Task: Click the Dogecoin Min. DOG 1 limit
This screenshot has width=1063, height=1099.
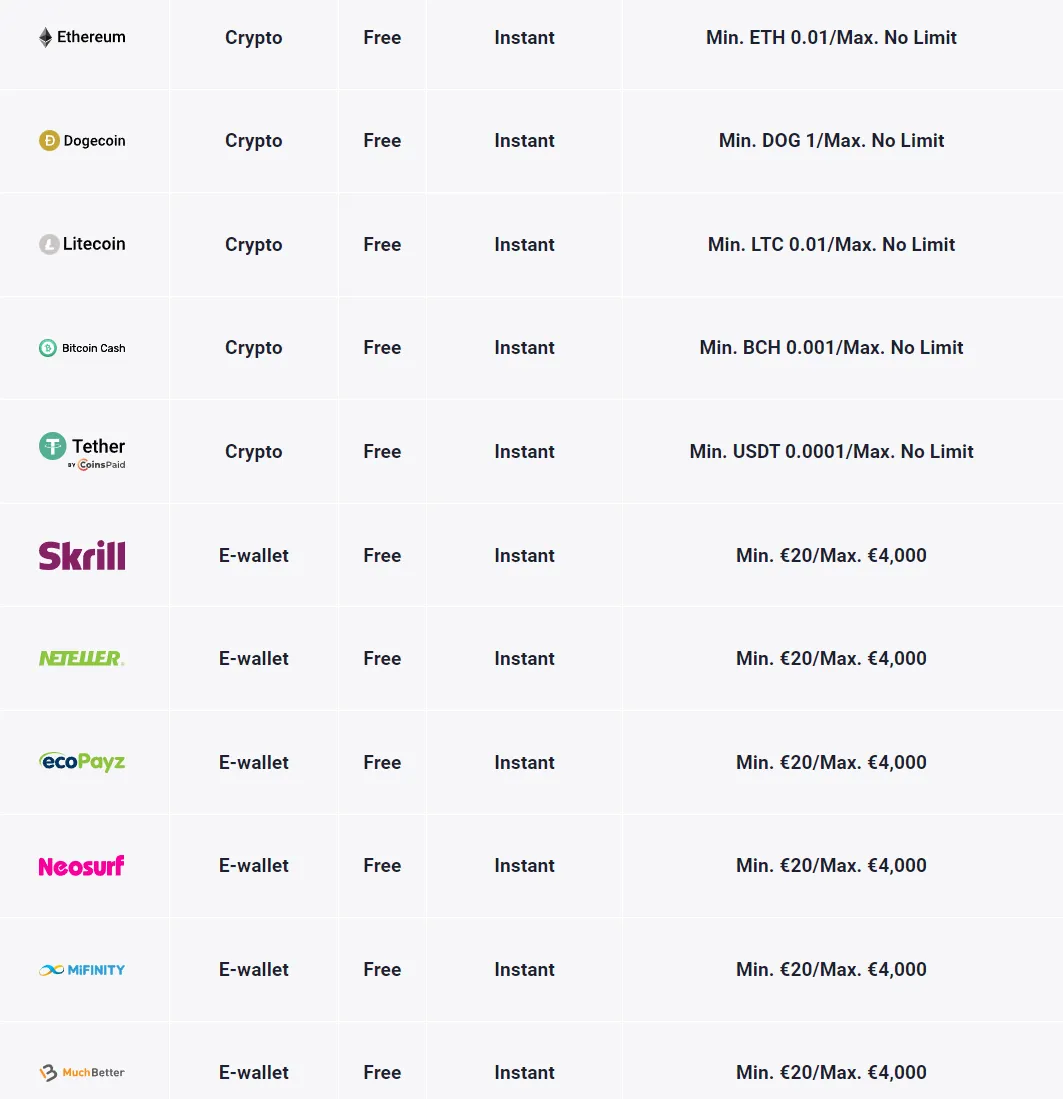Action: (831, 141)
